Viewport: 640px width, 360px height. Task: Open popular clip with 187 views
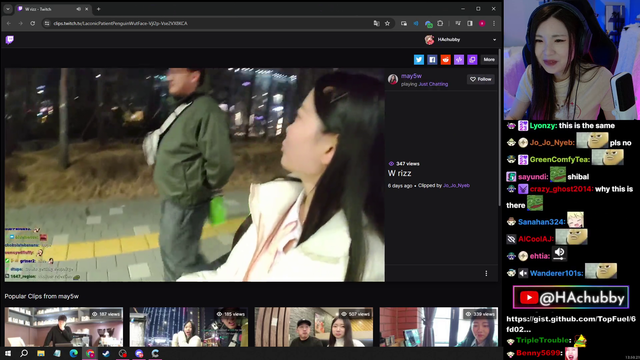coord(64,327)
